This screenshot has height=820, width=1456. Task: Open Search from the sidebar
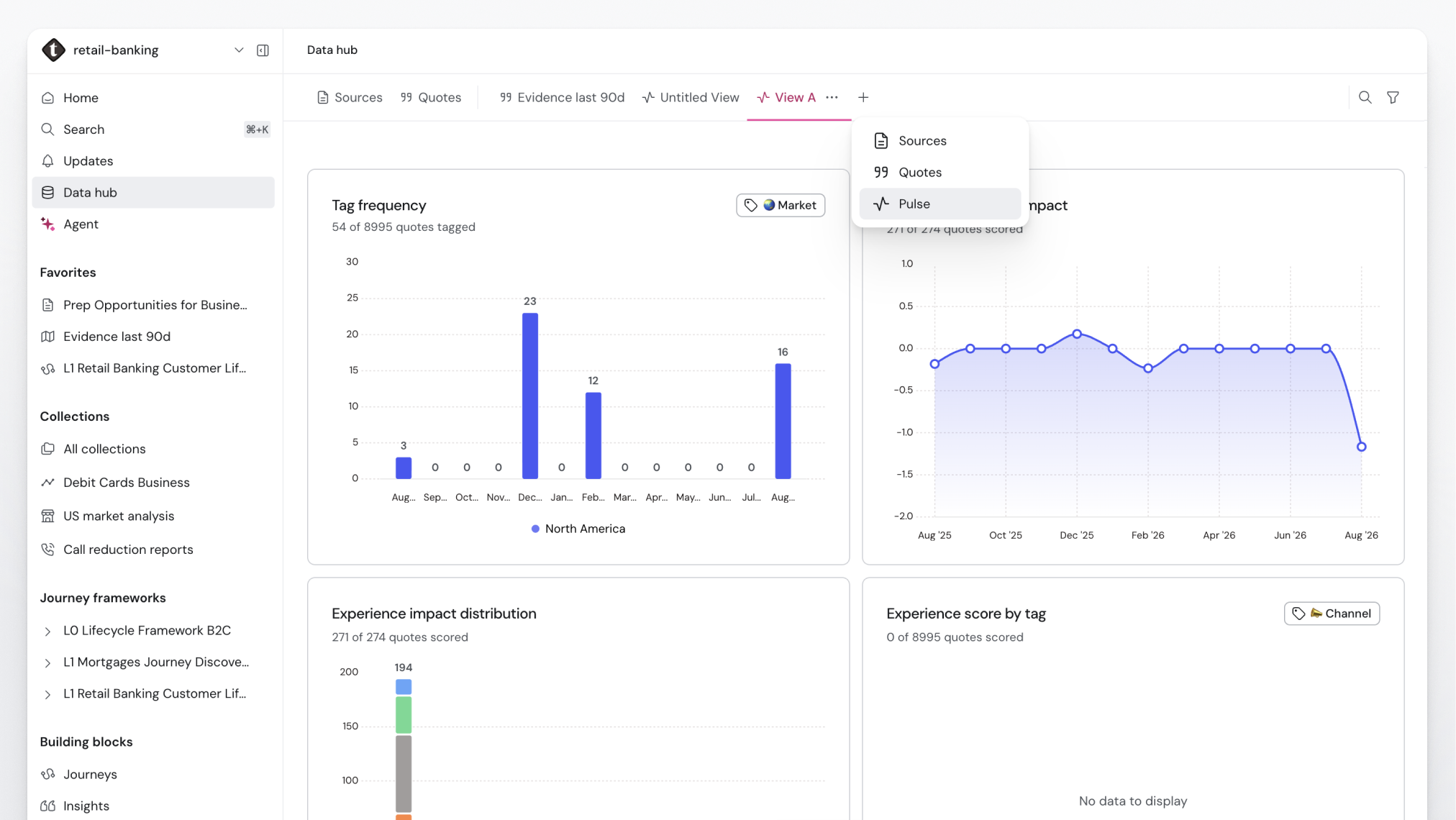[153, 129]
